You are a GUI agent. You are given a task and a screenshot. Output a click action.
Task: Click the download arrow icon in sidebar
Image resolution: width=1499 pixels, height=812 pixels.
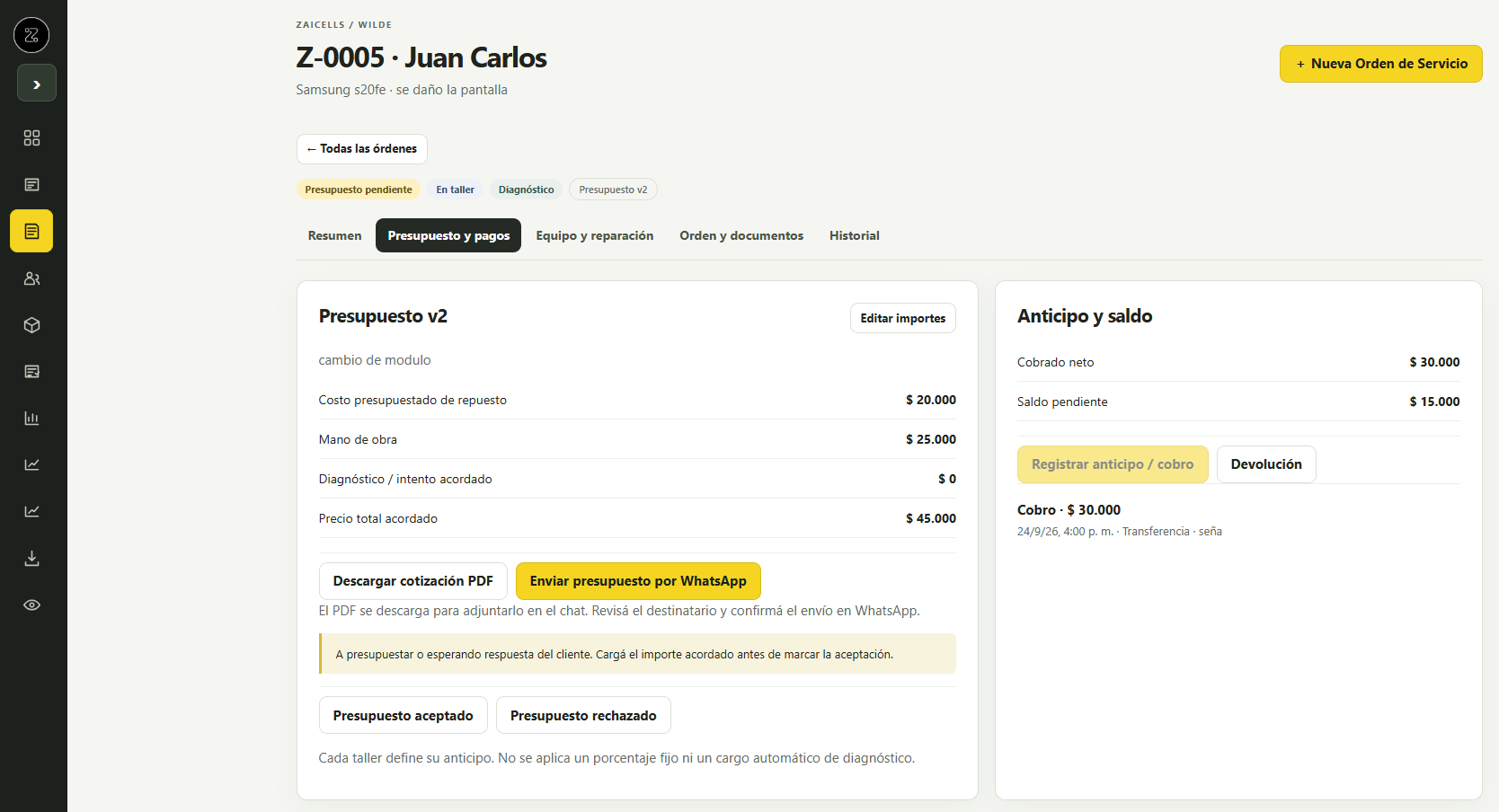pyautogui.click(x=31, y=558)
